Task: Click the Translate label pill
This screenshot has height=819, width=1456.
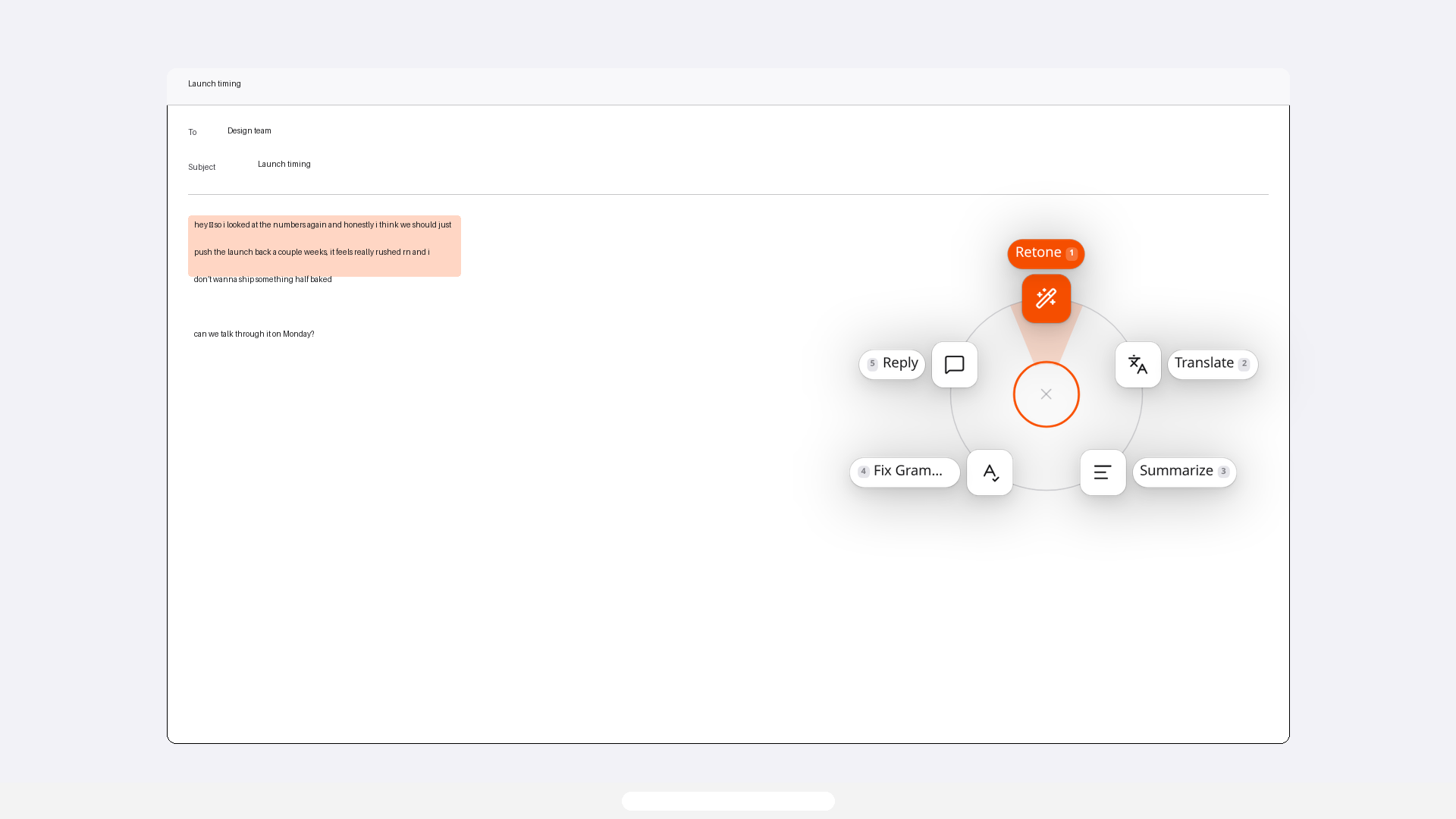Action: (1213, 364)
